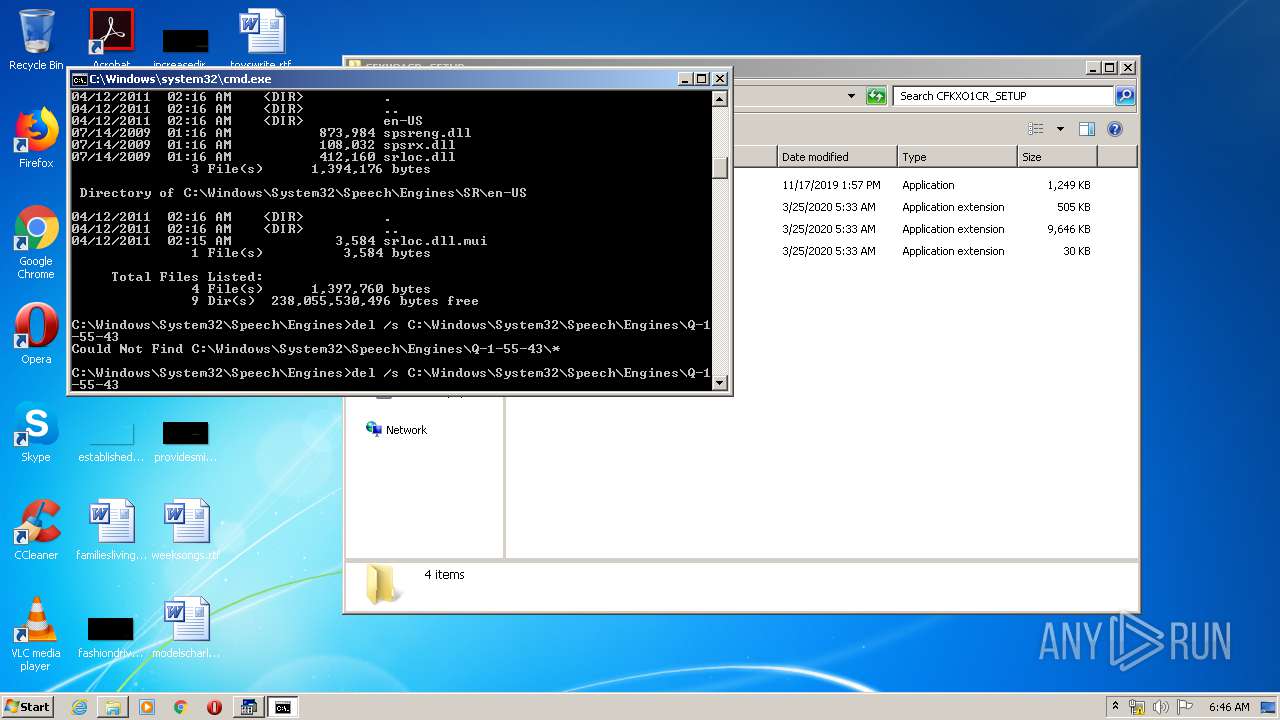Sort files by Size column header
The image size is (1280, 720).
click(x=1057, y=157)
